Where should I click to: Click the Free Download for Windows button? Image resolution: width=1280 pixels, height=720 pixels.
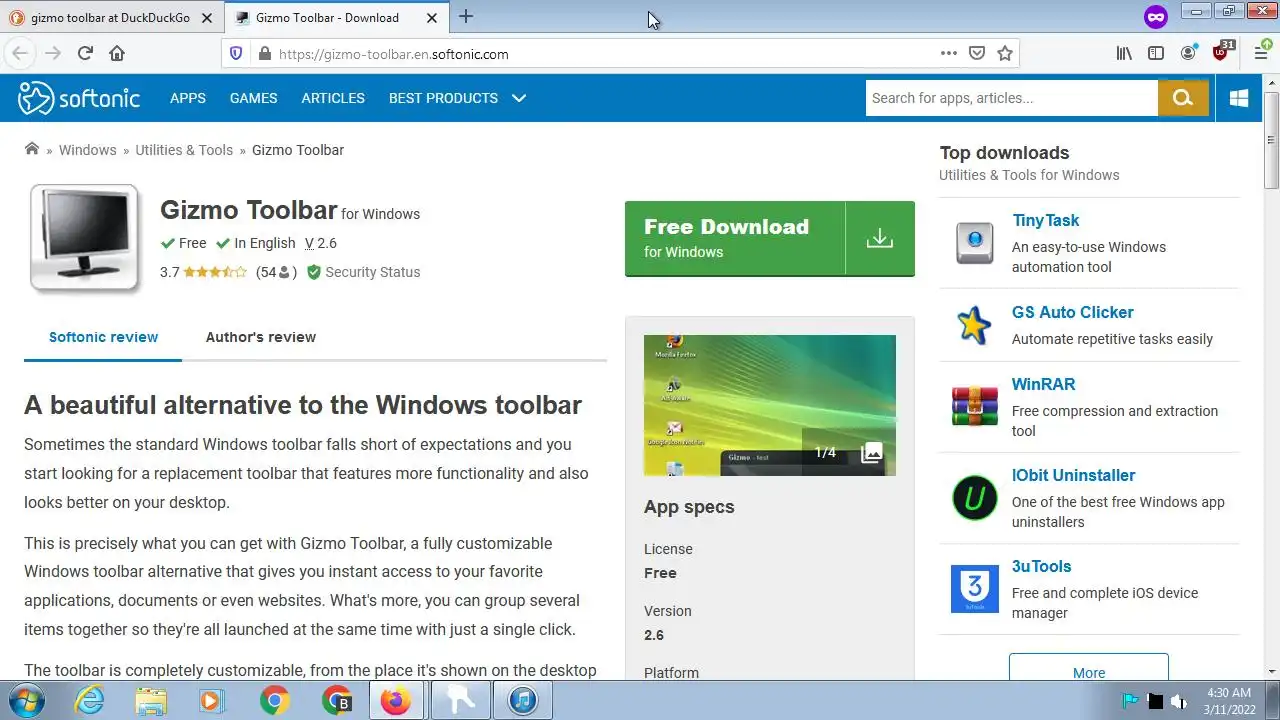[770, 238]
